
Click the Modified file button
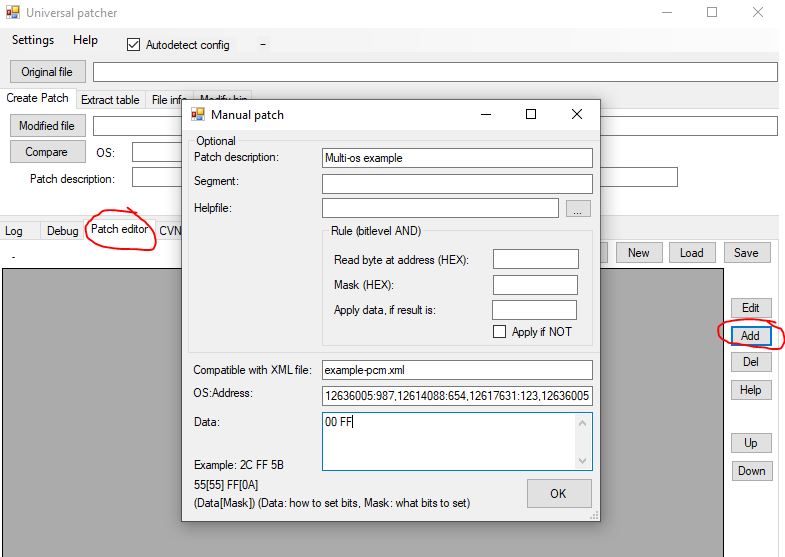pyautogui.click(x=48, y=126)
